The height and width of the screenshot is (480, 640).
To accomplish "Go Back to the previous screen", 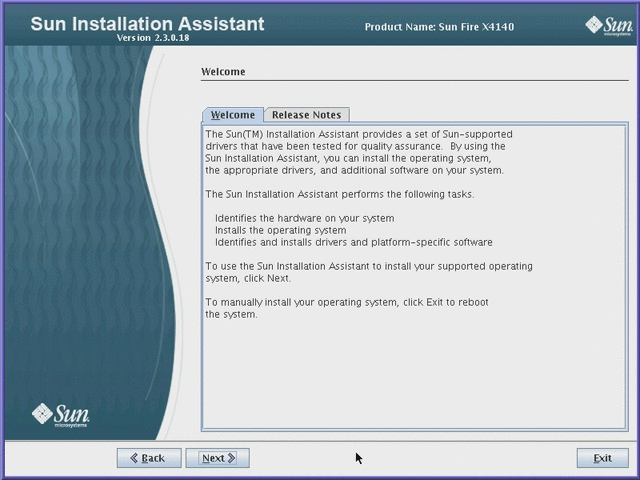I will 149,458.
